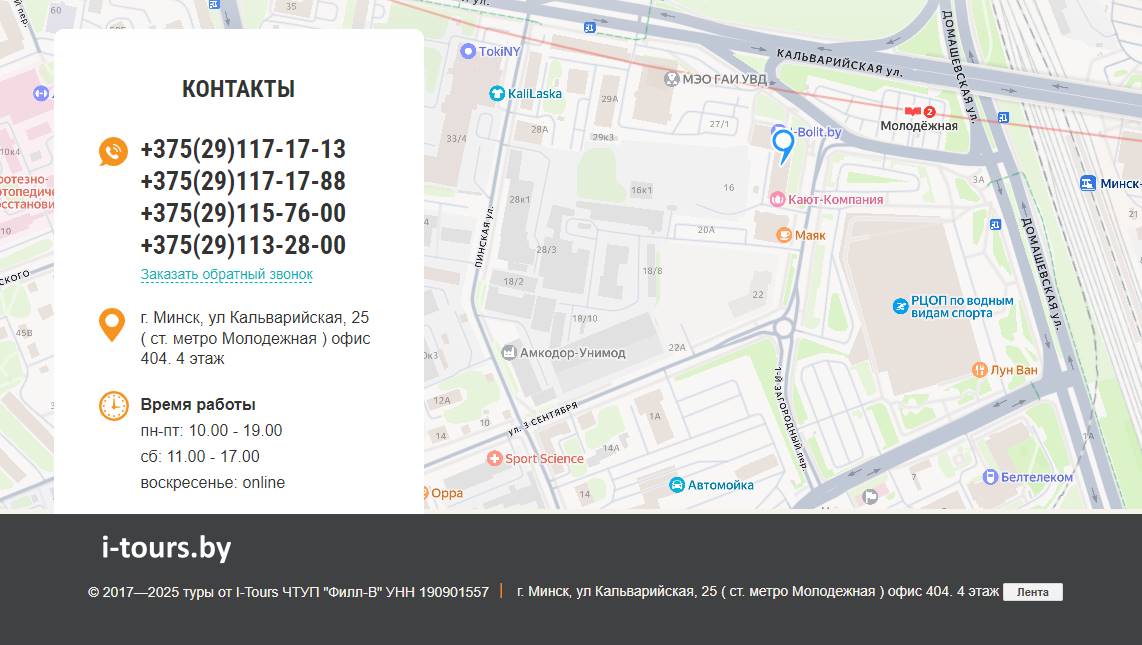Click building number 22А on map
1142x645 pixels.
677,347
